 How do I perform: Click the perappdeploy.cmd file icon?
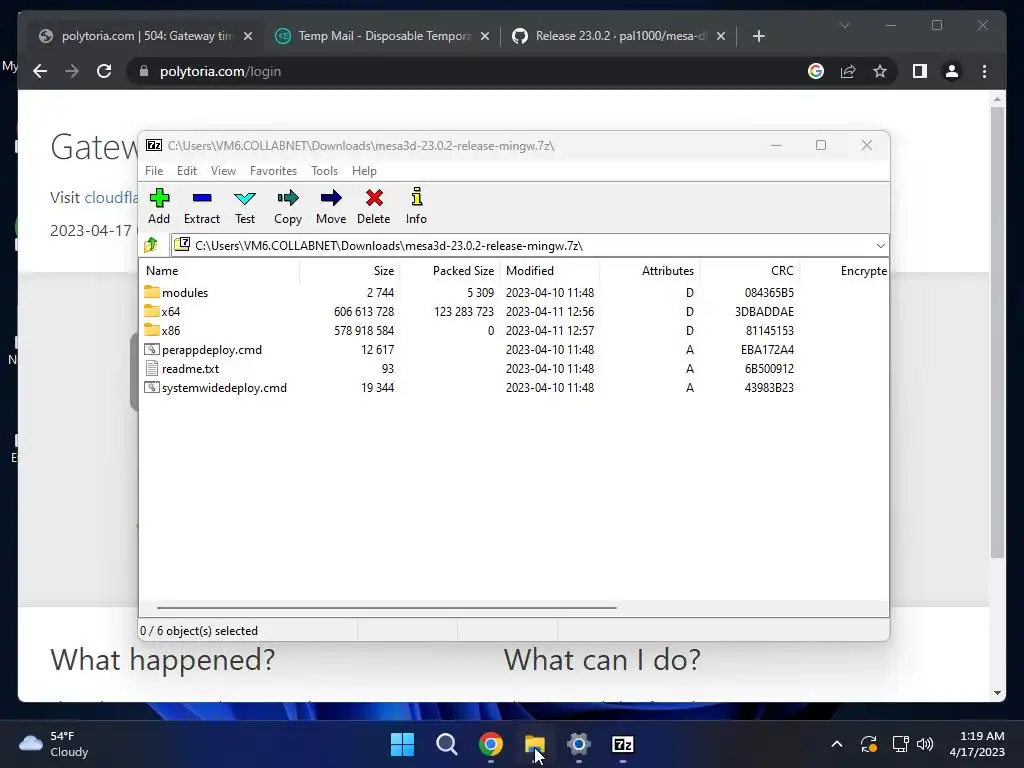[x=152, y=349]
